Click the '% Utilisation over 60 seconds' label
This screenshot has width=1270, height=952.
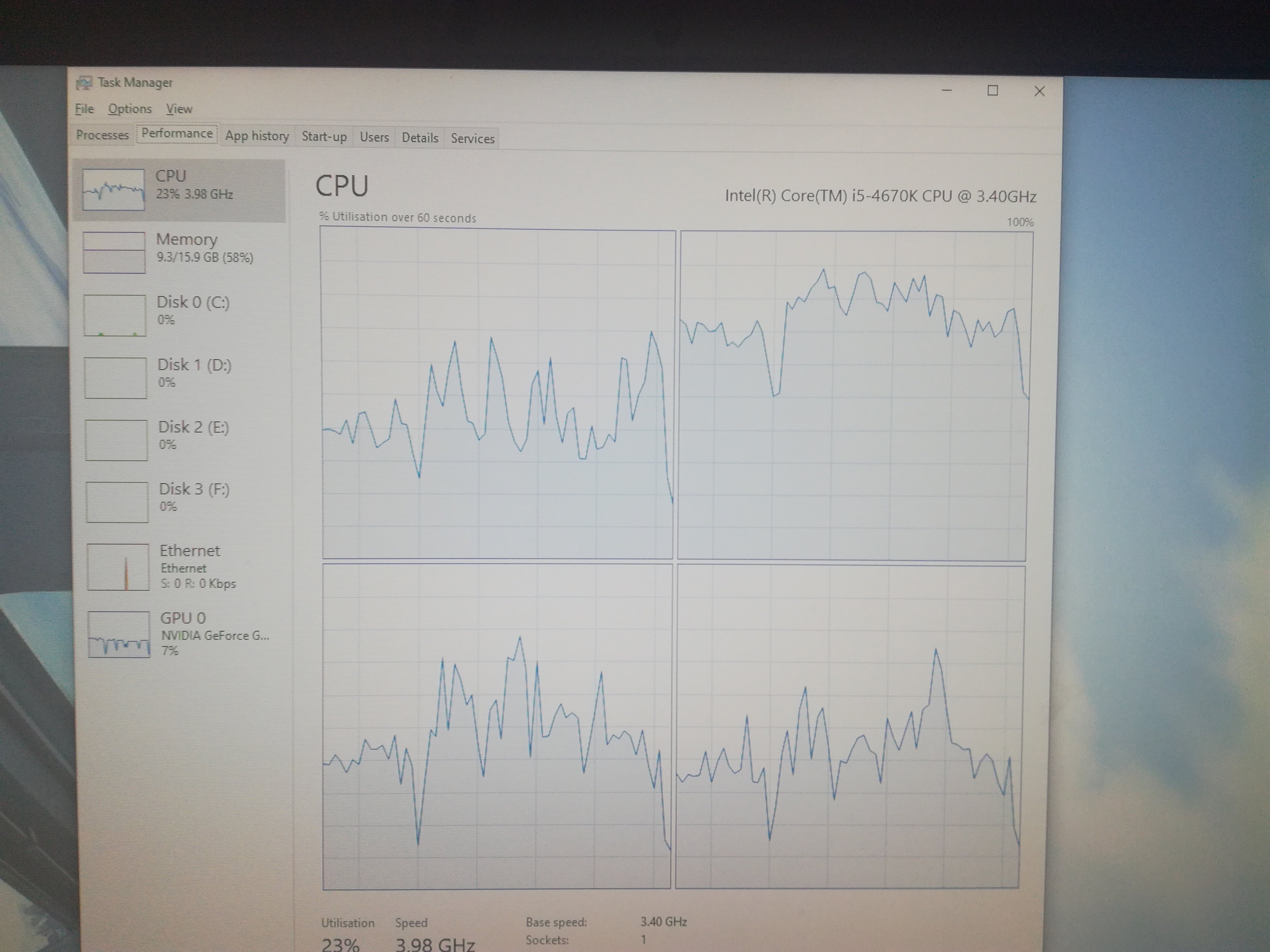pyautogui.click(x=398, y=218)
